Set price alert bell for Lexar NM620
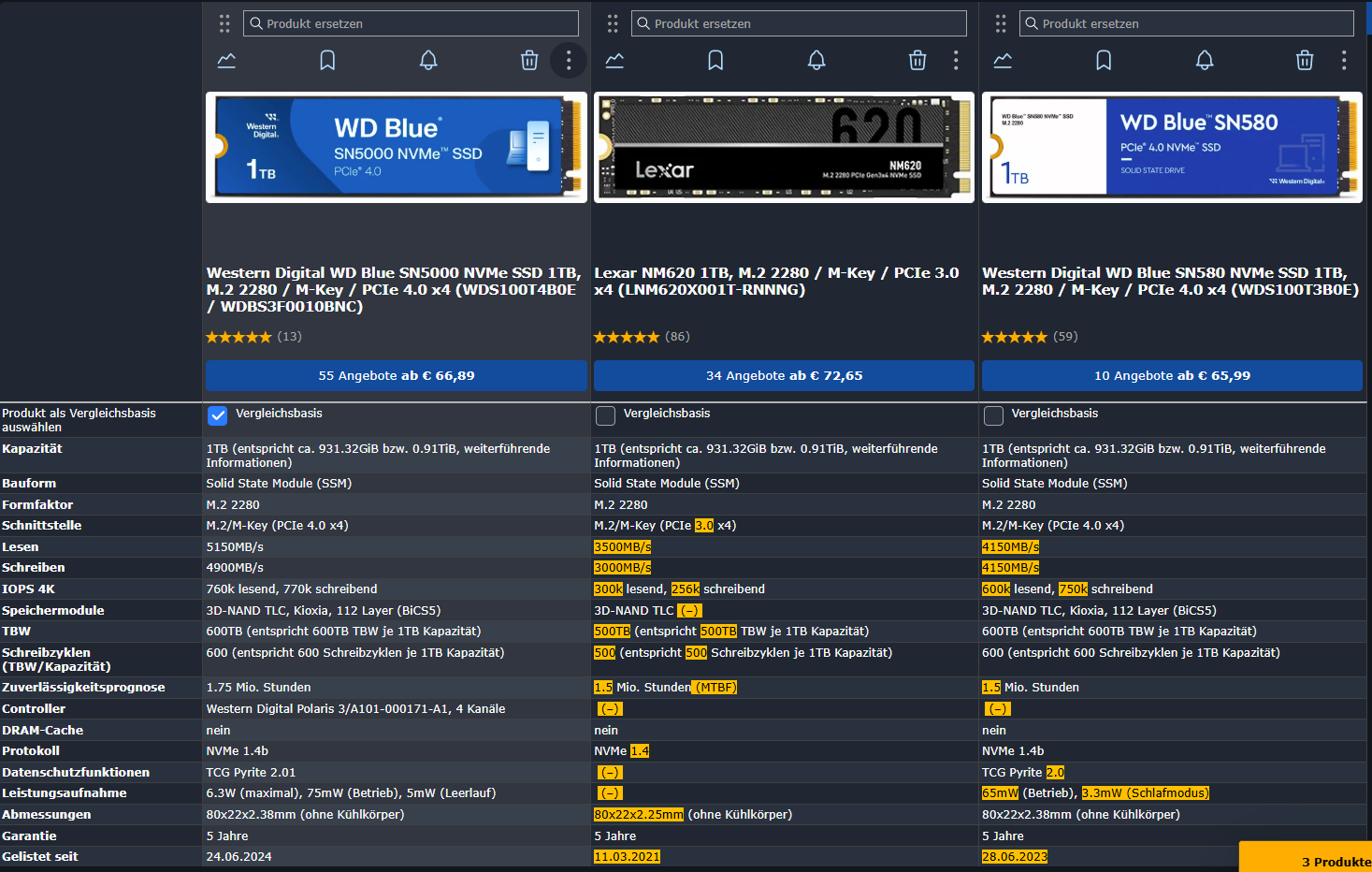Image resolution: width=1372 pixels, height=872 pixels. tap(816, 61)
